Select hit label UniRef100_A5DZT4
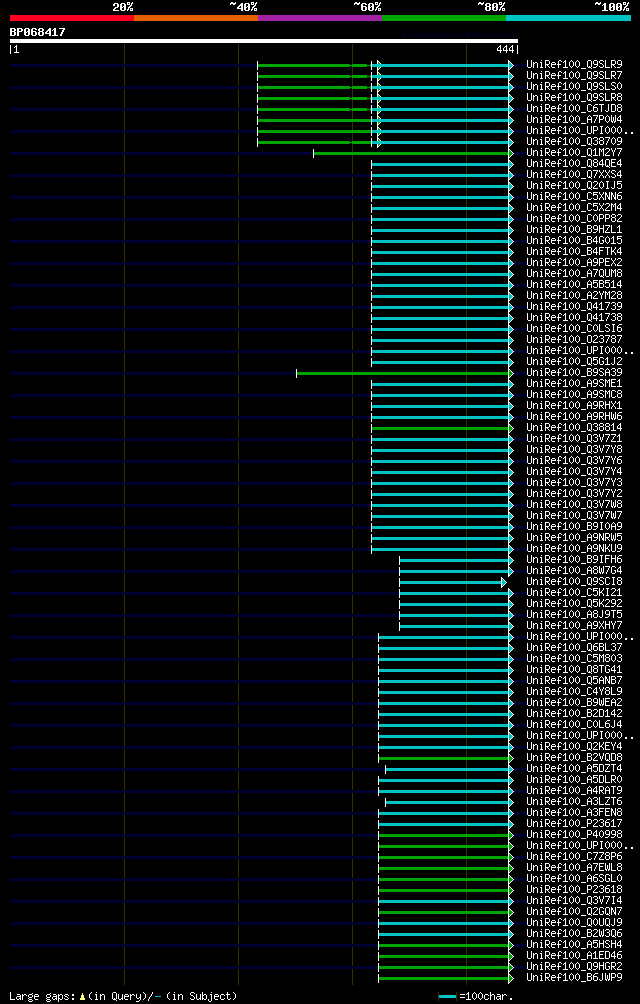The height and width of the screenshot is (1004, 640). pyautogui.click(x=574, y=768)
